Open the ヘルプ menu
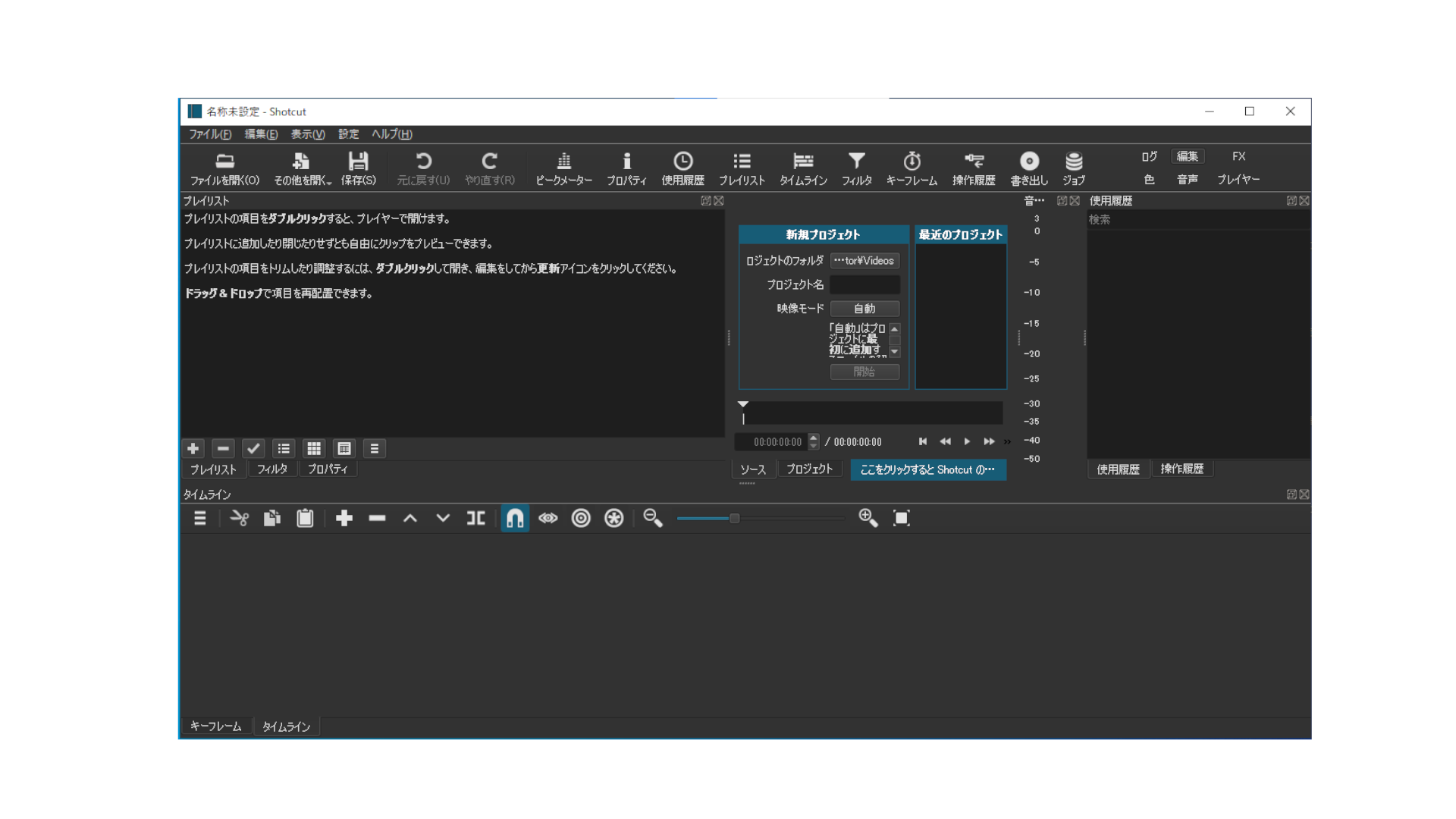The width and height of the screenshot is (1456, 819). tap(392, 134)
